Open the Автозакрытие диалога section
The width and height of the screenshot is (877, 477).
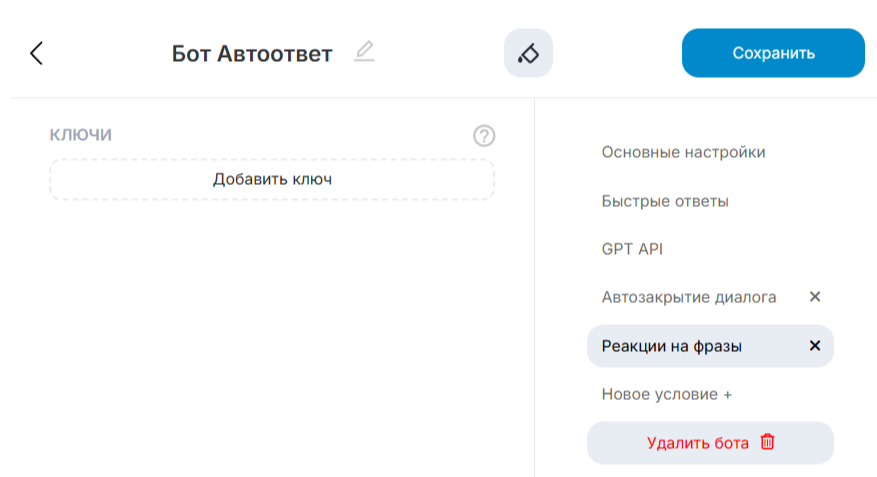pos(689,297)
